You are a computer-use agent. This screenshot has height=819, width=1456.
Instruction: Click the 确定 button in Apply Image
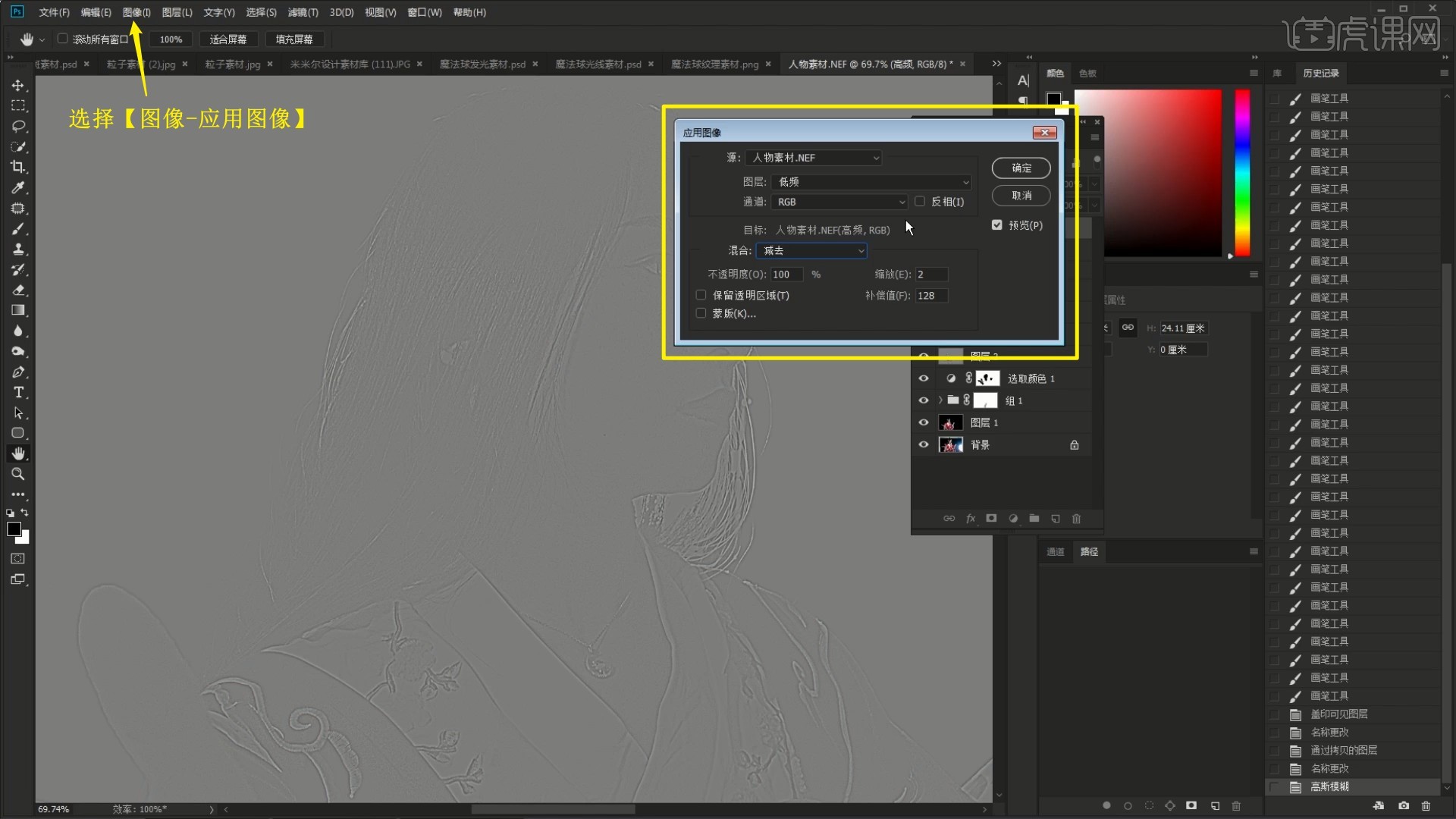1021,168
